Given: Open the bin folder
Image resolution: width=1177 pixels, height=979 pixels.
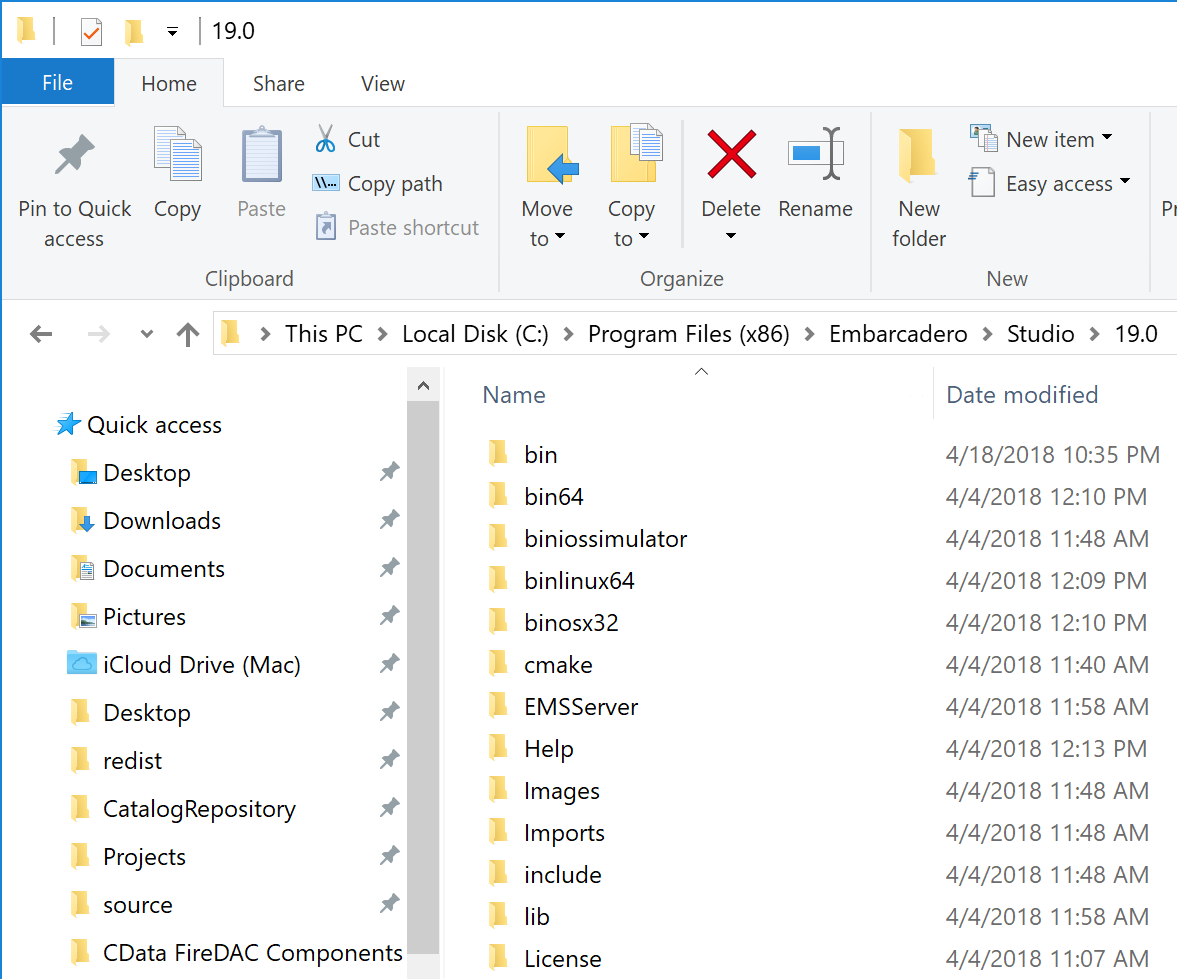Looking at the screenshot, I should 540,453.
